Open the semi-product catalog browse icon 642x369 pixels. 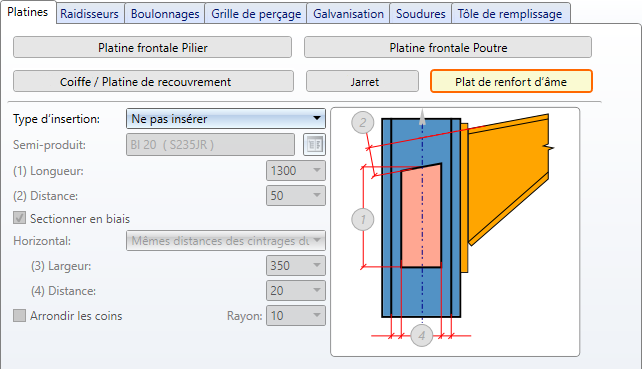point(314,145)
